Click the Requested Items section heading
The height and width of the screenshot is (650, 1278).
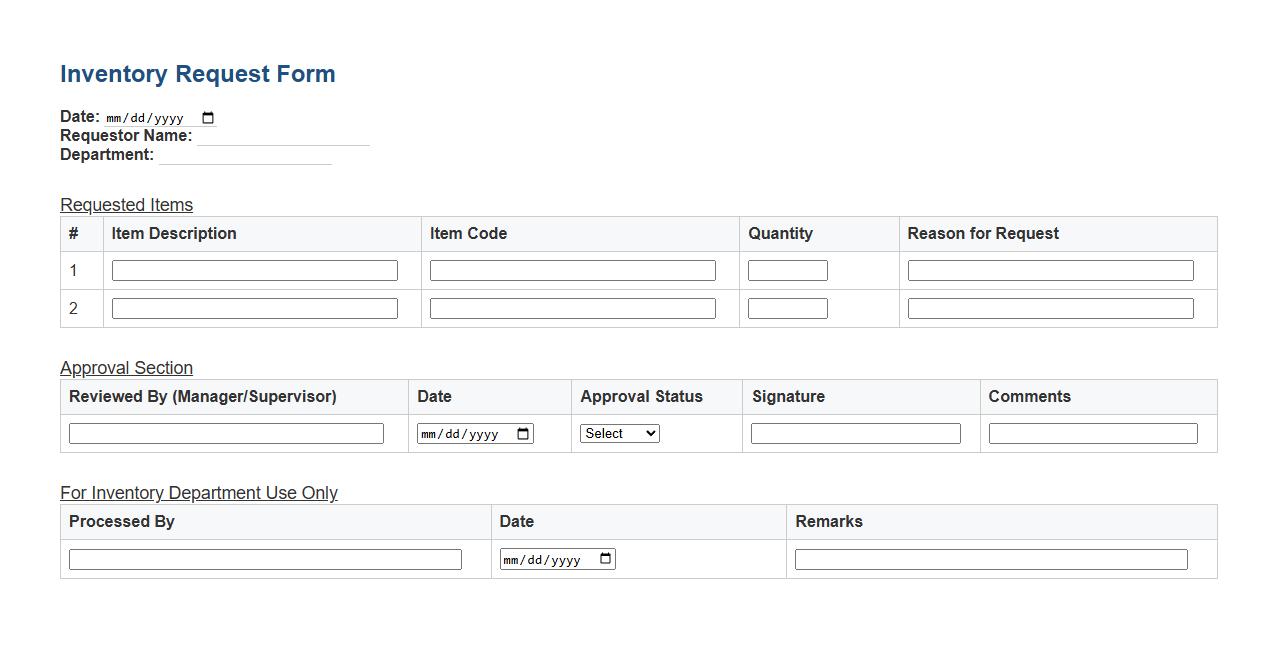126,205
